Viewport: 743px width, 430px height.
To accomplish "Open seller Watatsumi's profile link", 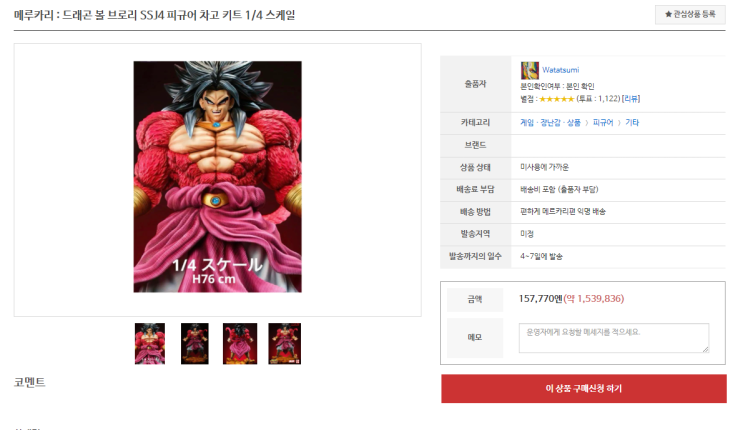I will (560, 70).
